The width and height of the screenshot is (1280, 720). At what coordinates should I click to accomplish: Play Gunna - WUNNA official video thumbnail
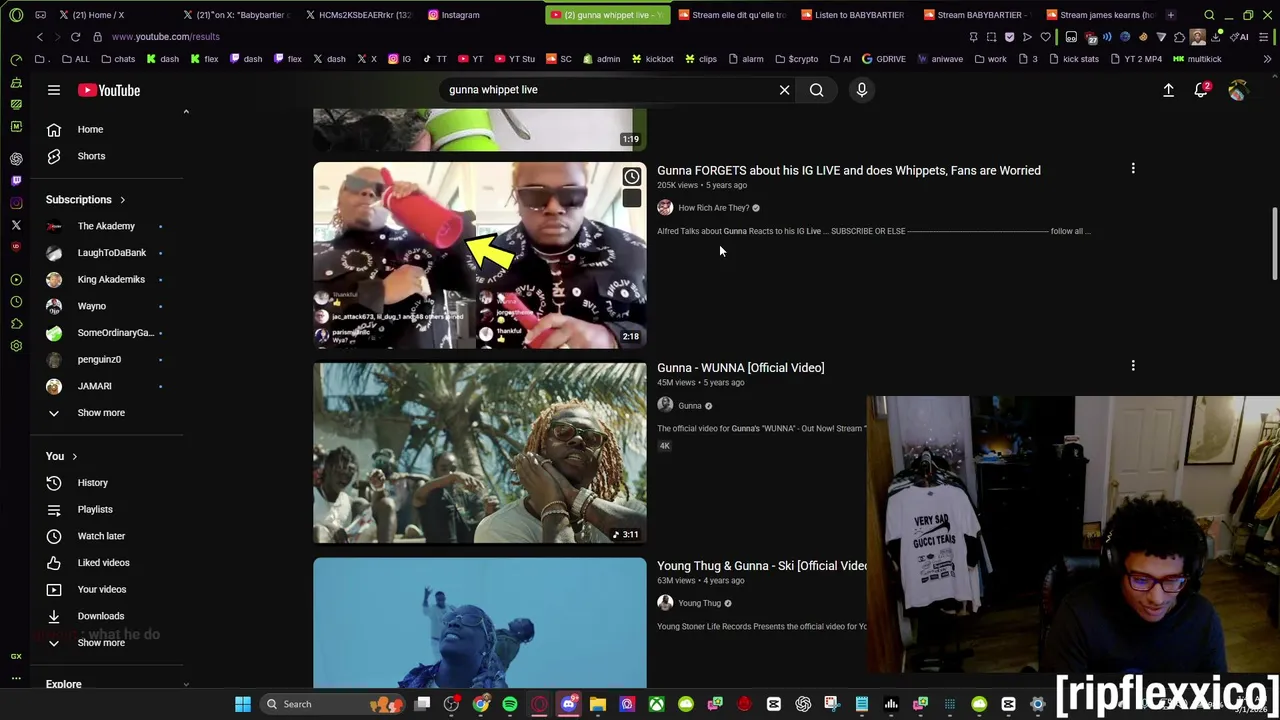pyautogui.click(x=480, y=453)
